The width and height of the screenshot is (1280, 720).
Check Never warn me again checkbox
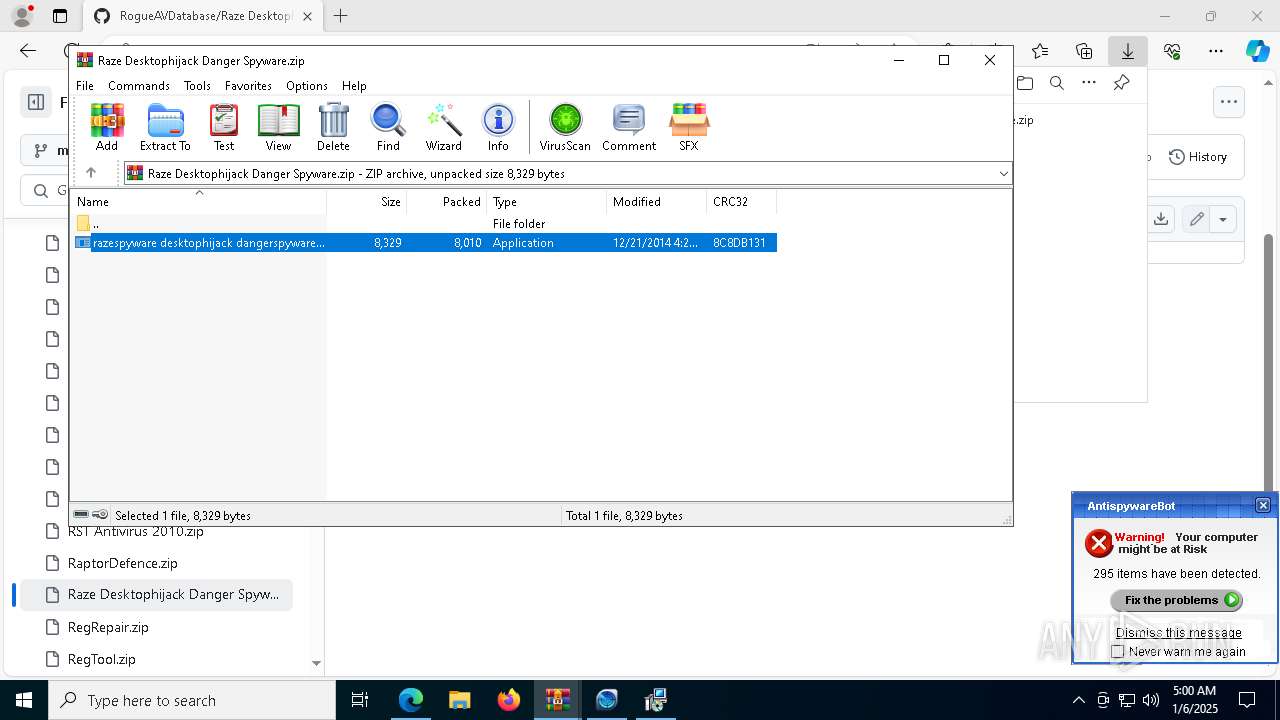pyautogui.click(x=1118, y=652)
